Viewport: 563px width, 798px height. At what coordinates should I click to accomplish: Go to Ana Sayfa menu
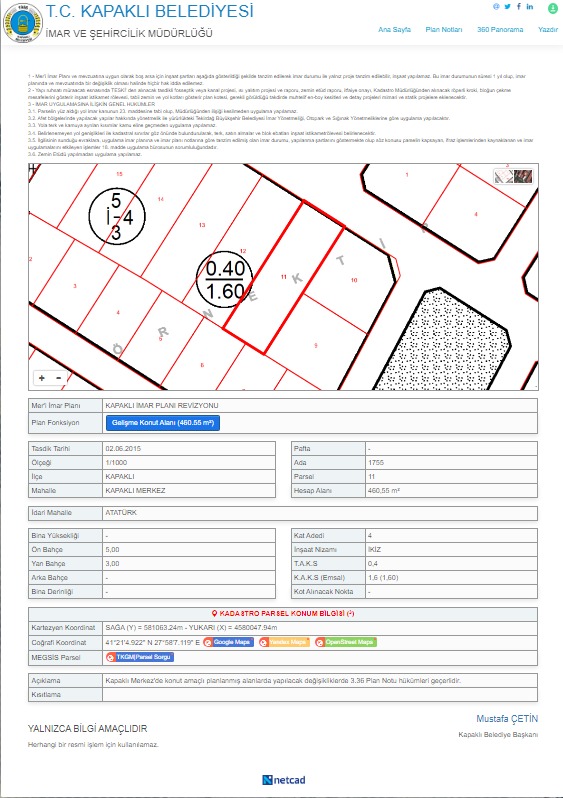pyautogui.click(x=394, y=30)
